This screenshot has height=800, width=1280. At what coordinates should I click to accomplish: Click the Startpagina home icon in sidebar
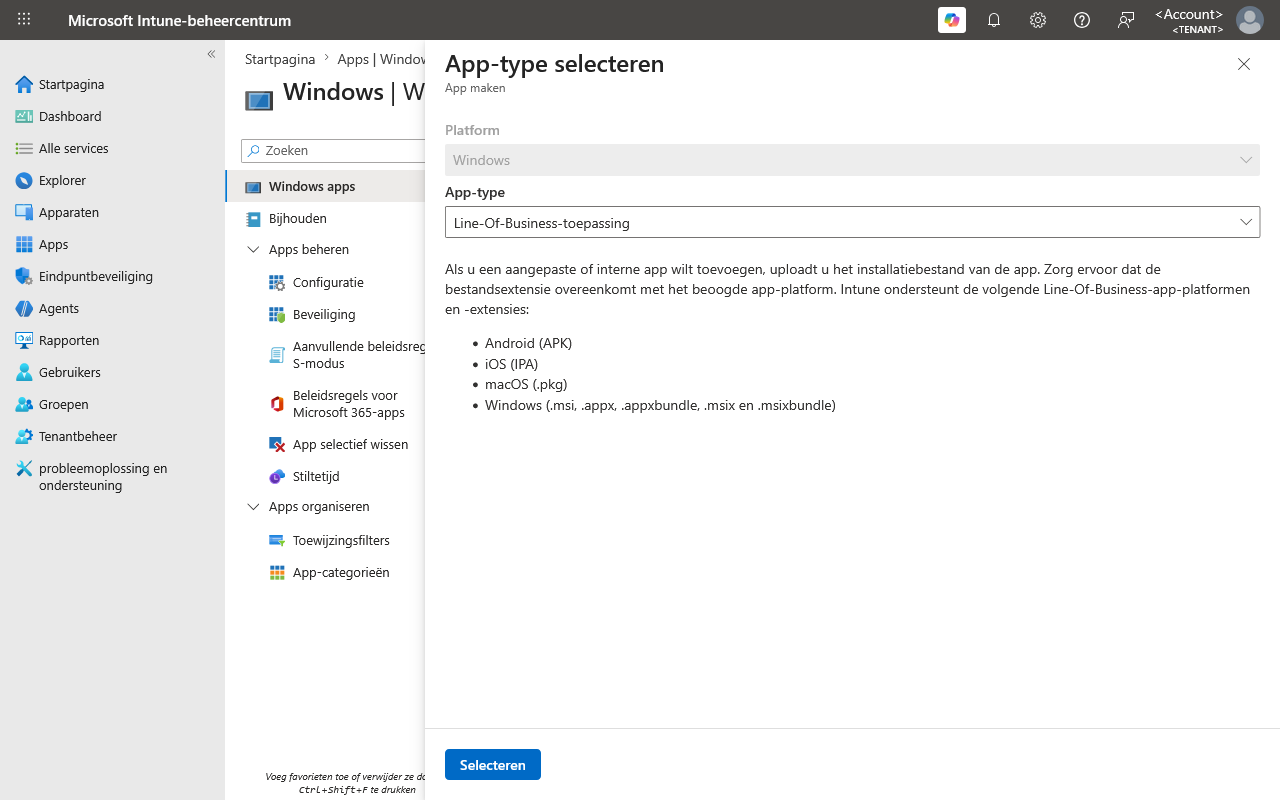point(24,84)
